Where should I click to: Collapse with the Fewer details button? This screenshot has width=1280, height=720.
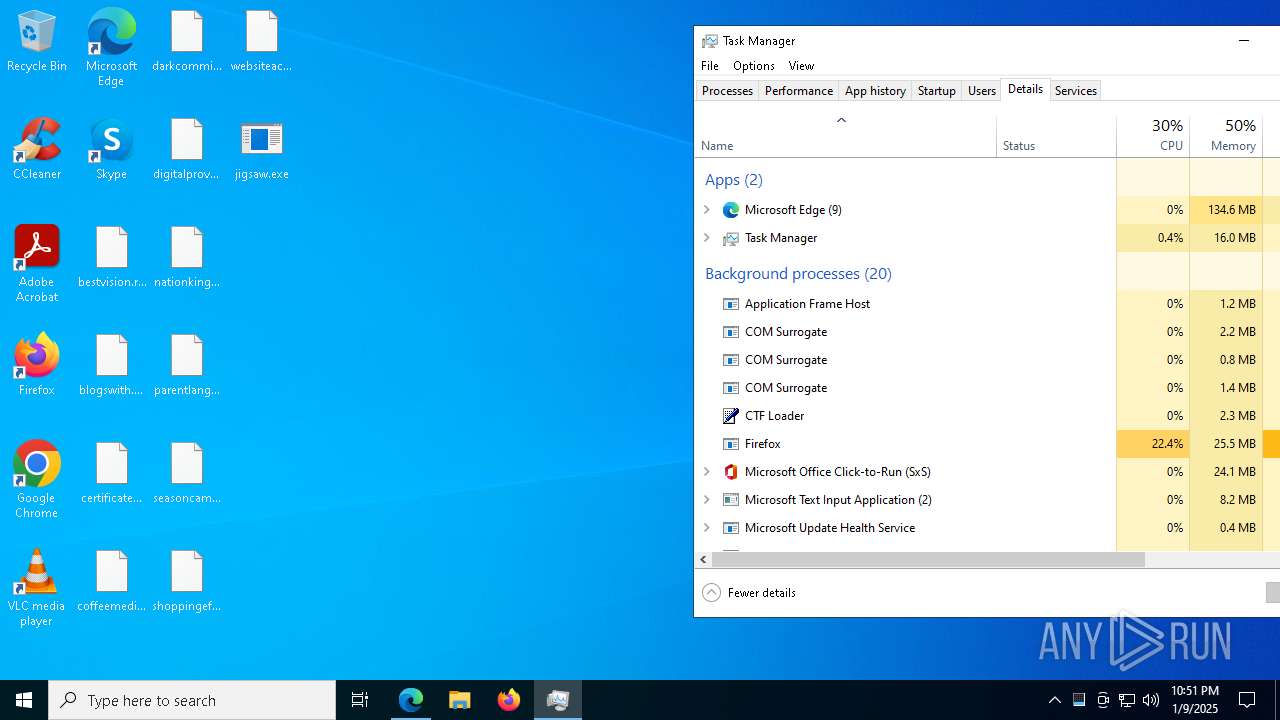(749, 593)
